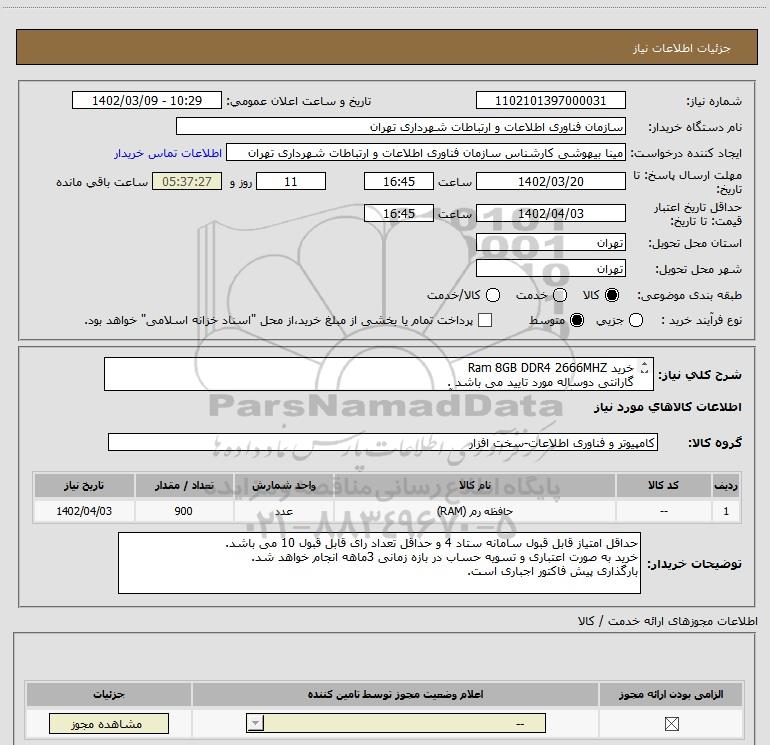Click the unit cell عدد
This screenshot has width=770, height=745.
[x=283, y=511]
